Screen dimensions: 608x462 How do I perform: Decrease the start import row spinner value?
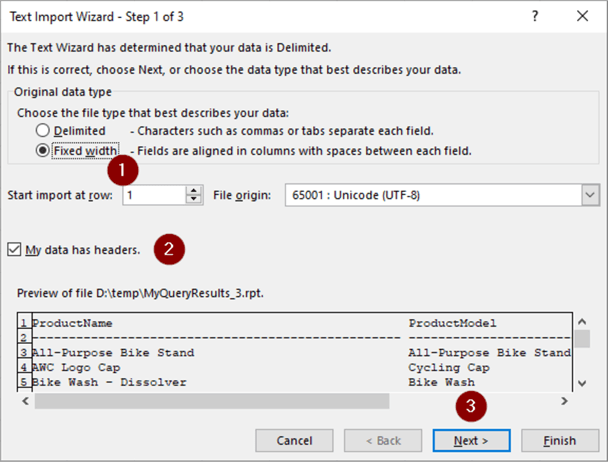(x=193, y=199)
